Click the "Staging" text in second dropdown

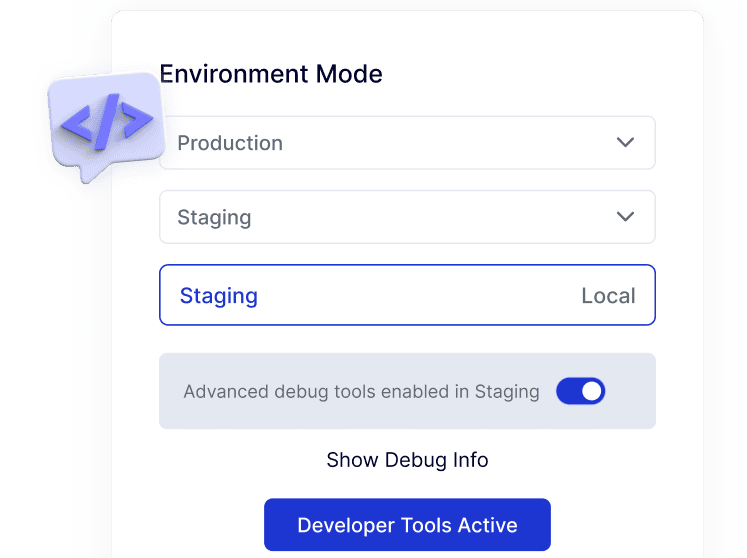coord(214,217)
